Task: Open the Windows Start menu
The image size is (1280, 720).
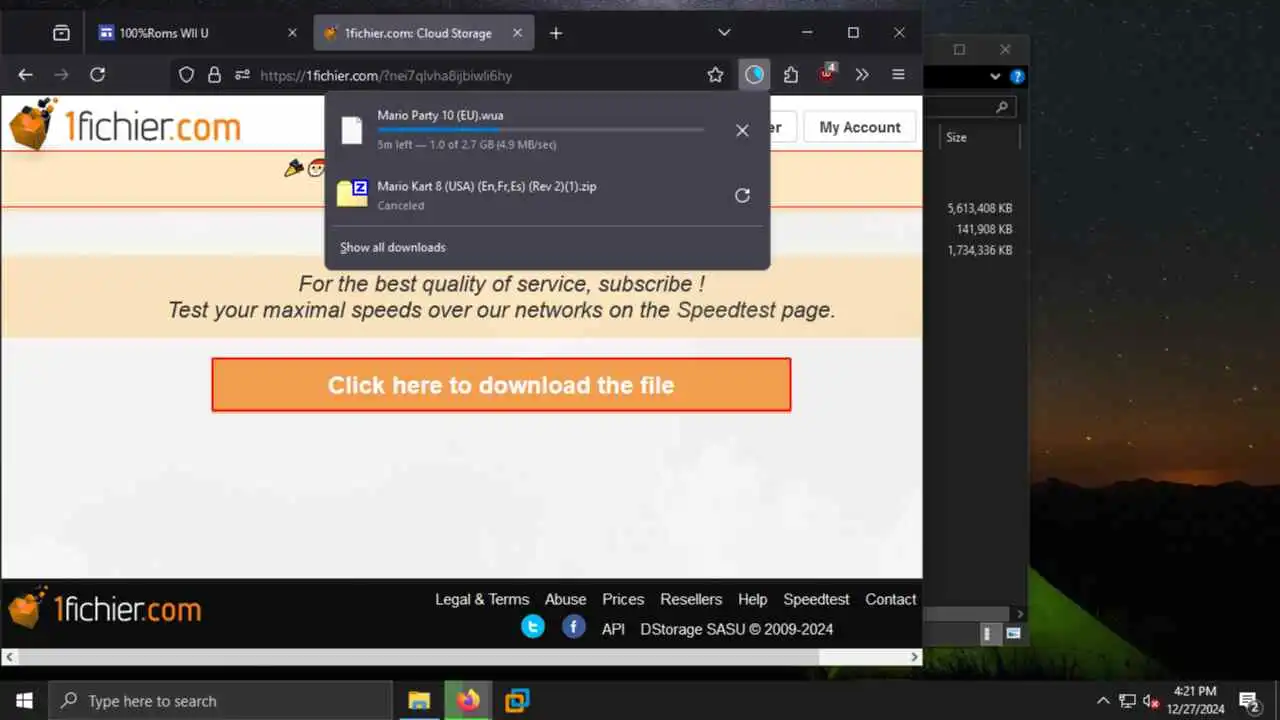Action: click(x=24, y=701)
